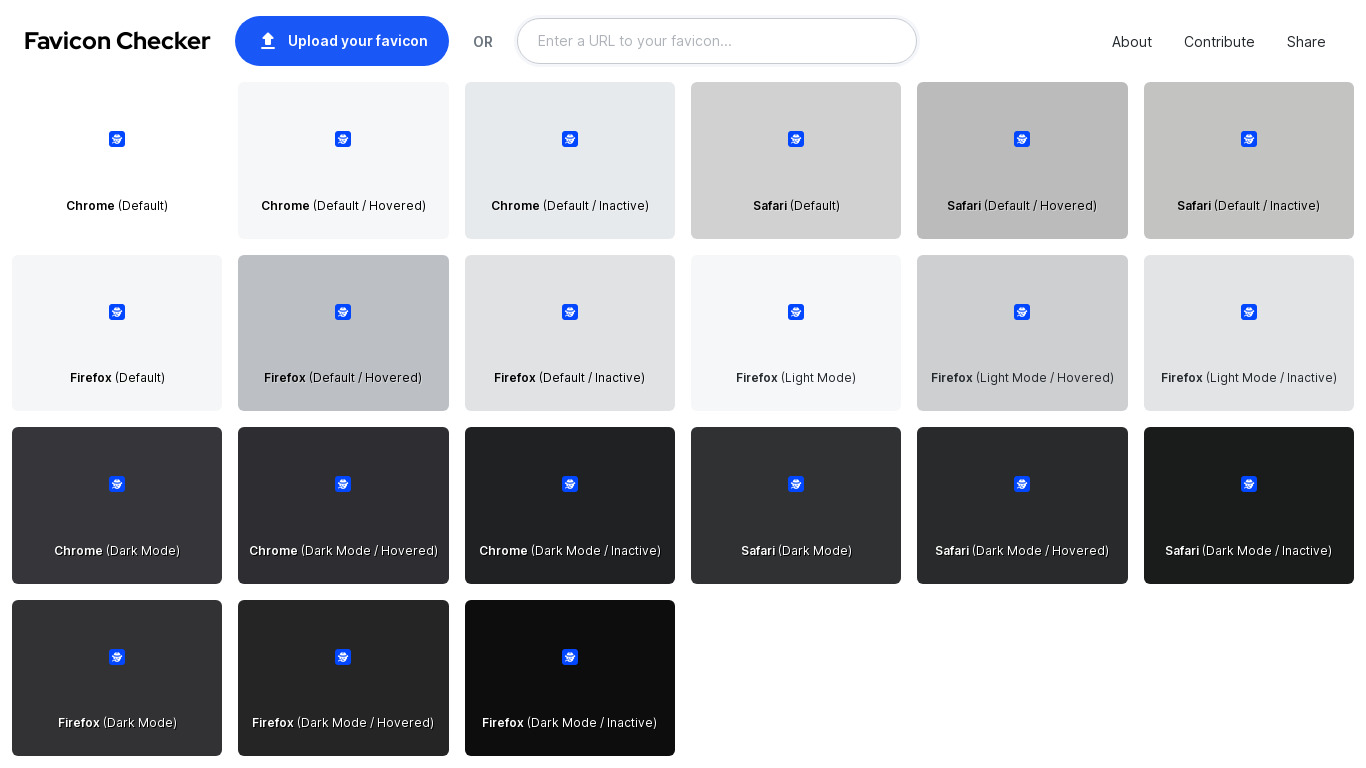This screenshot has height=768, width=1366.
Task: Click the favicon in Safari (Dark Mode / Inactive) card
Action: pos(1249,484)
